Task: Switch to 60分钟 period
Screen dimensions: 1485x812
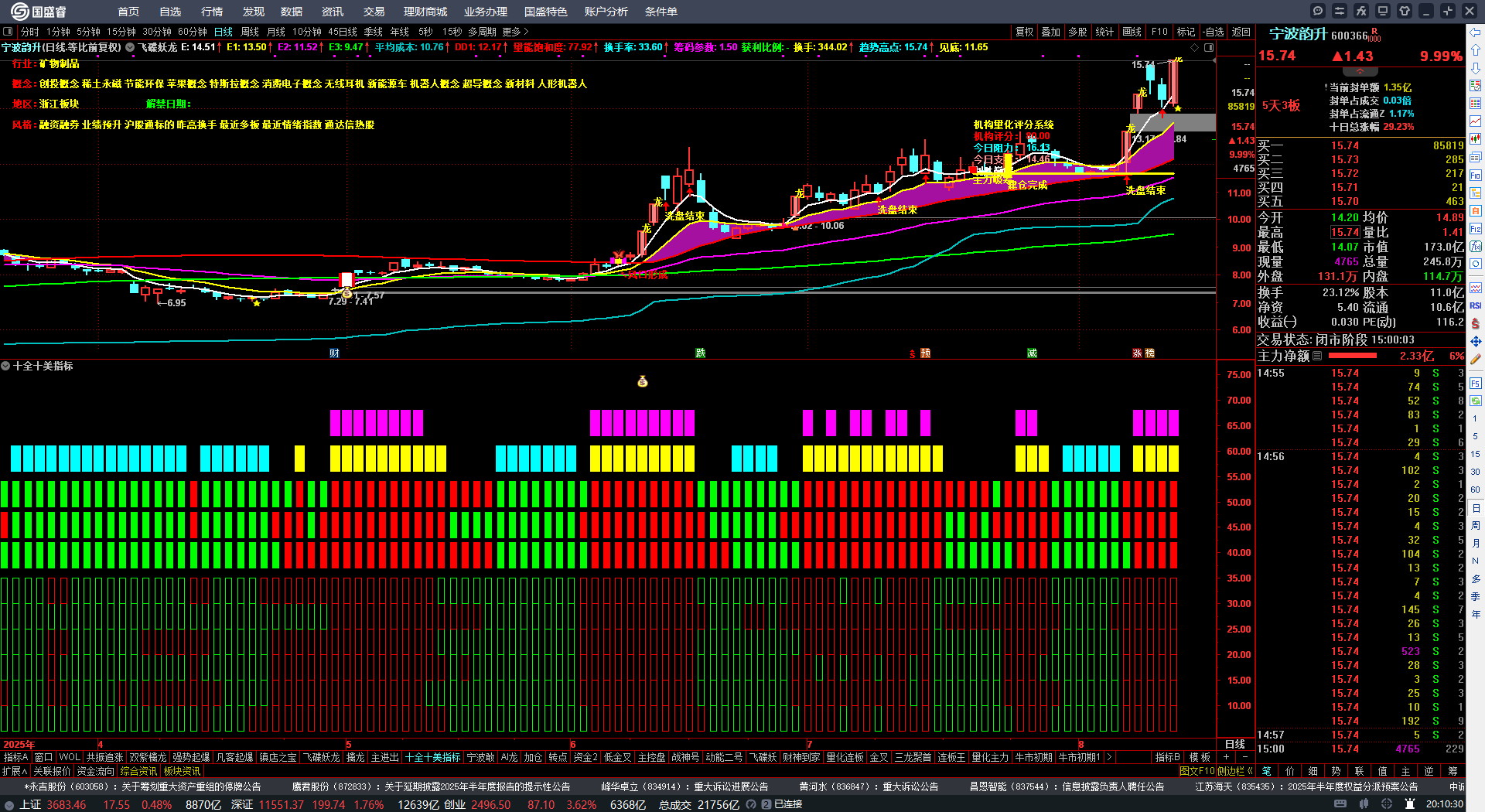Action: coord(193,32)
